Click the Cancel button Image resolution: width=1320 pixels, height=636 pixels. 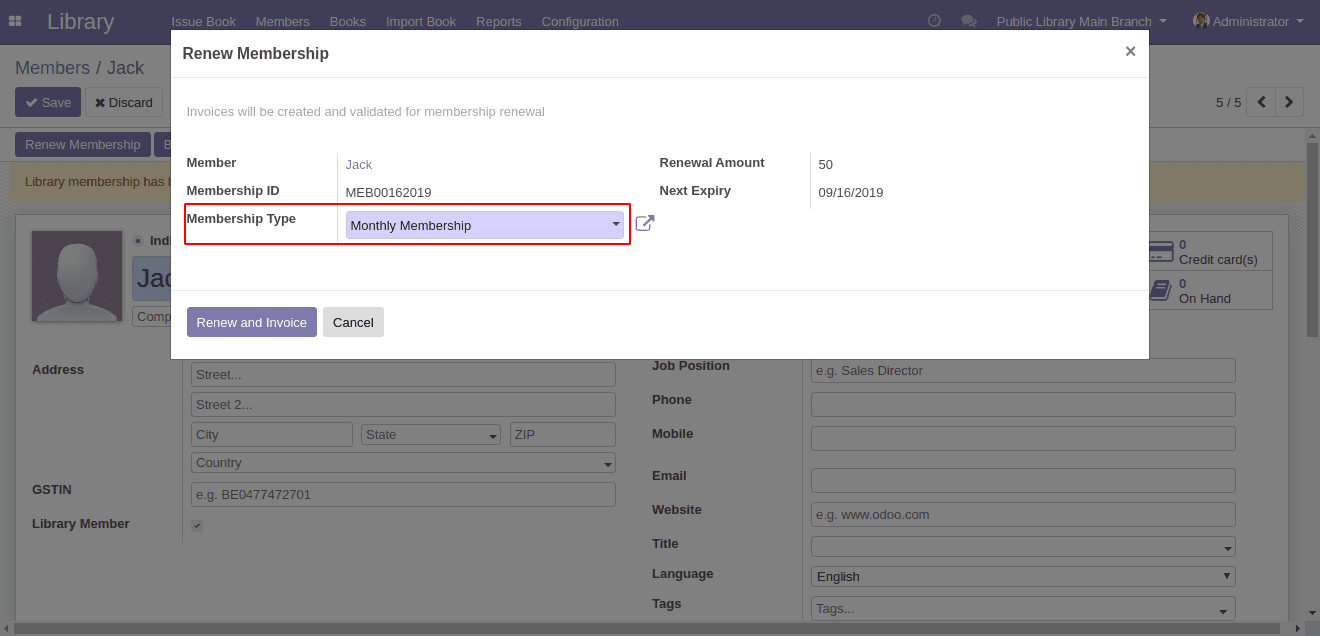(353, 322)
